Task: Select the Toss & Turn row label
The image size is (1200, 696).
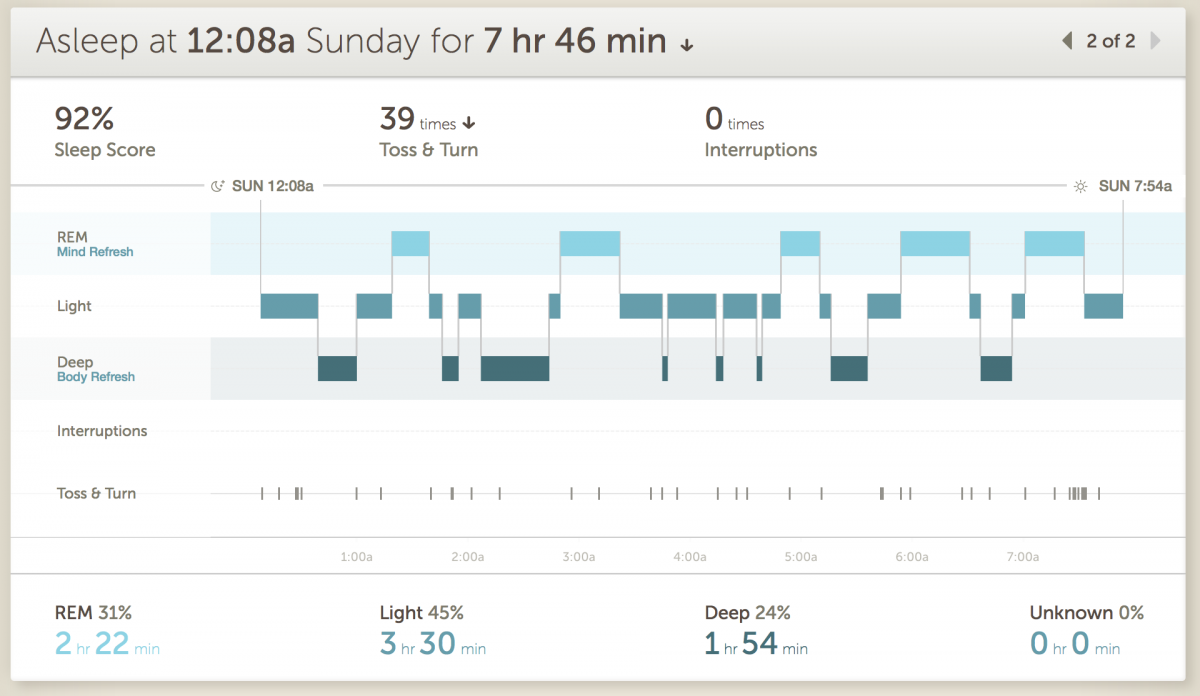Action: click(x=96, y=493)
